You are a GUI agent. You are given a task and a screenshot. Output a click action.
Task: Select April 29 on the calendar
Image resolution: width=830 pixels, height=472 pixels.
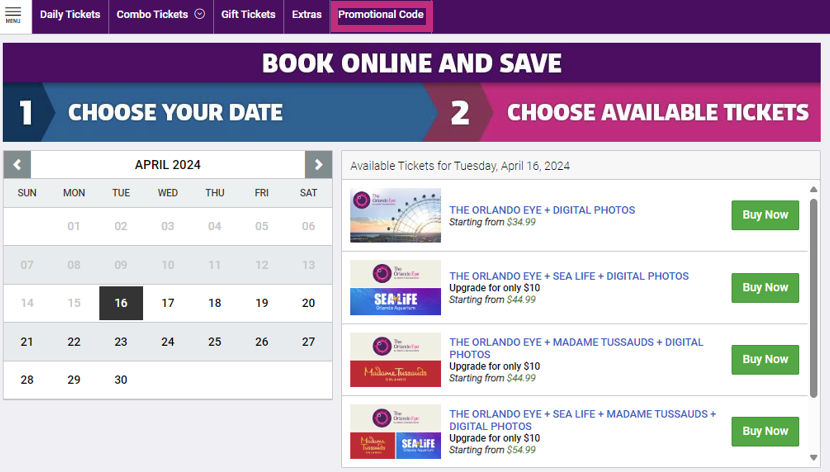[74, 380]
